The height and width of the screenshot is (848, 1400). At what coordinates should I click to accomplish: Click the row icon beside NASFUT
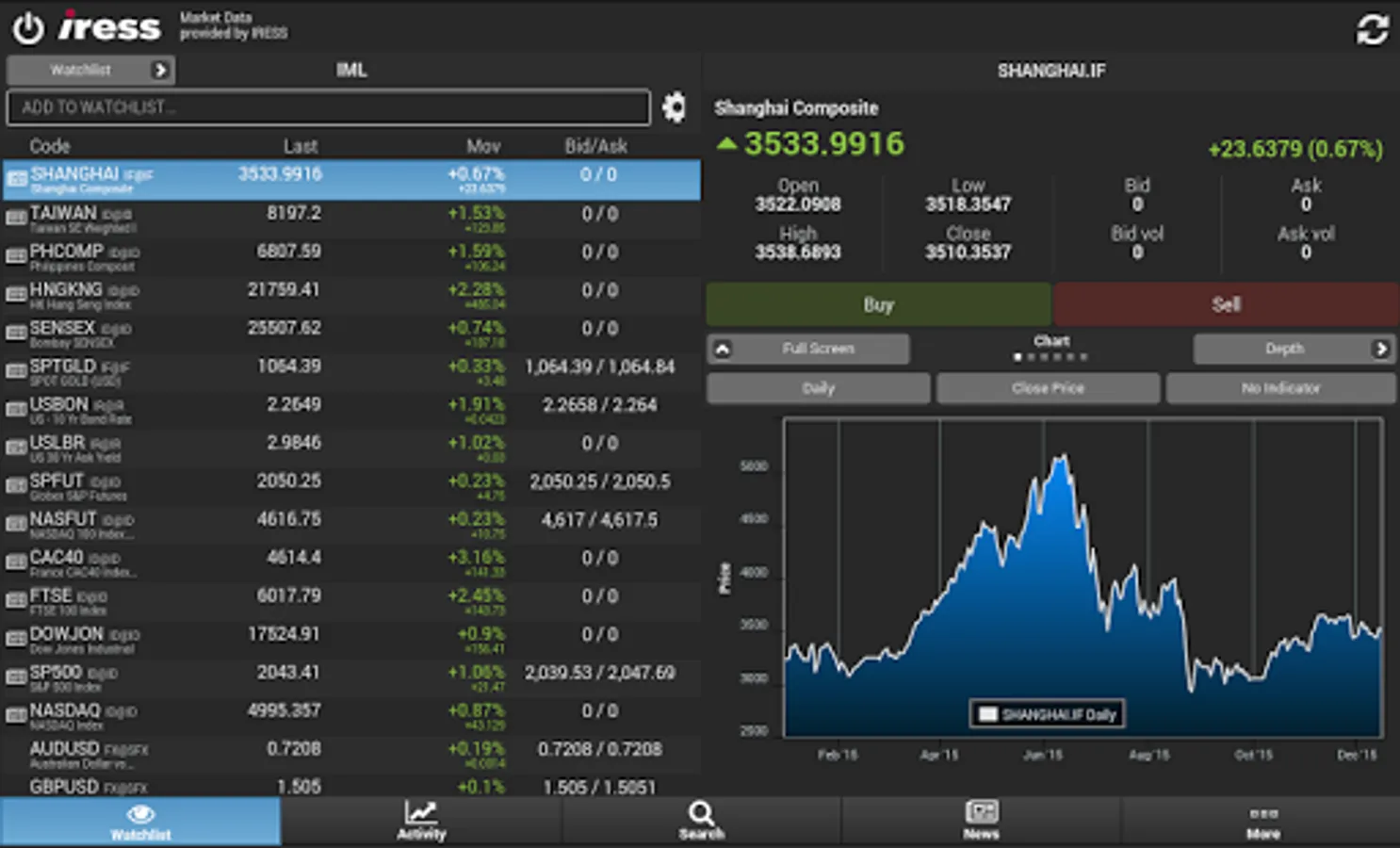click(x=16, y=524)
